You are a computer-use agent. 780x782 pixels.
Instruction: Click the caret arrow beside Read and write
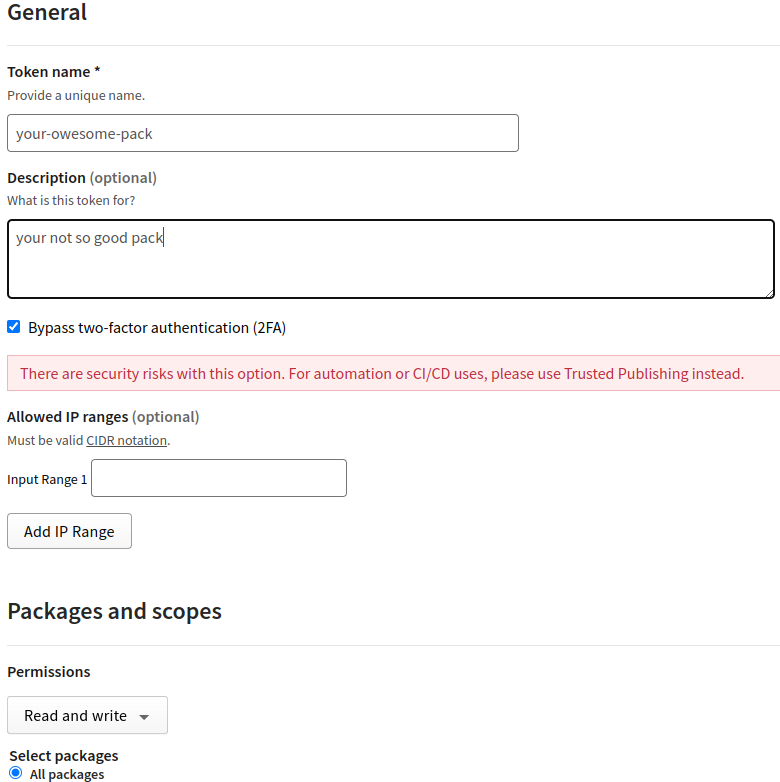tap(145, 717)
